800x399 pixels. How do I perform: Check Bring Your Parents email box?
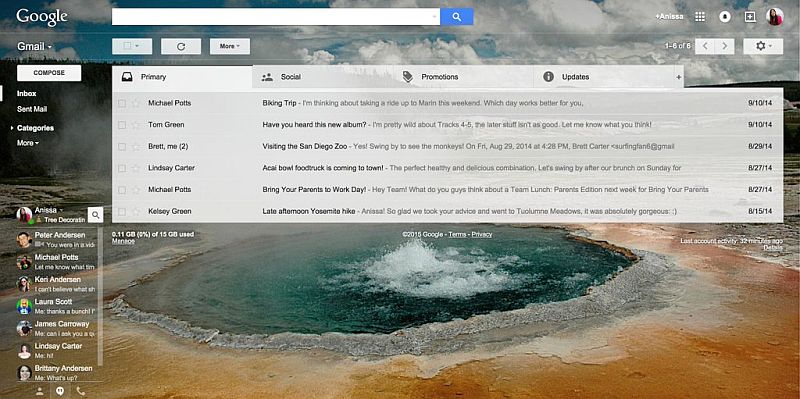pos(122,190)
